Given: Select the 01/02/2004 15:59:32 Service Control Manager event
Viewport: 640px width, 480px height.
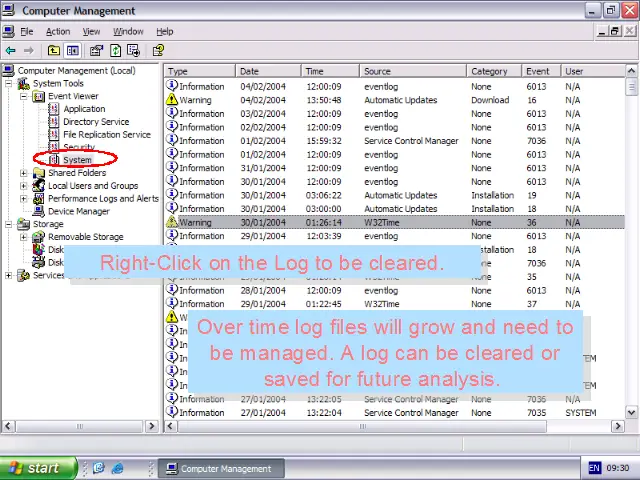Looking at the screenshot, I should [x=395, y=141].
